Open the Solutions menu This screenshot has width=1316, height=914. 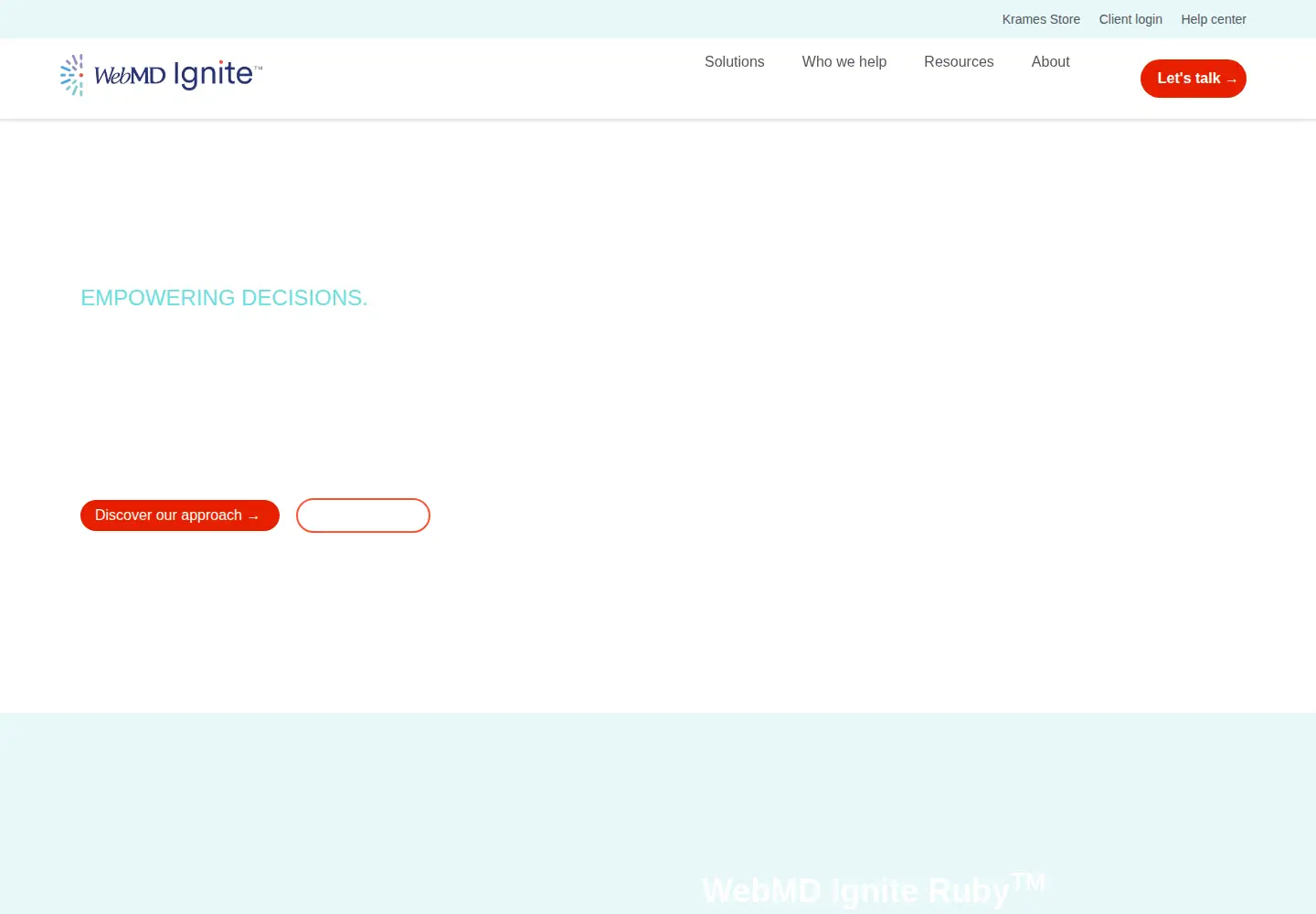(x=734, y=61)
